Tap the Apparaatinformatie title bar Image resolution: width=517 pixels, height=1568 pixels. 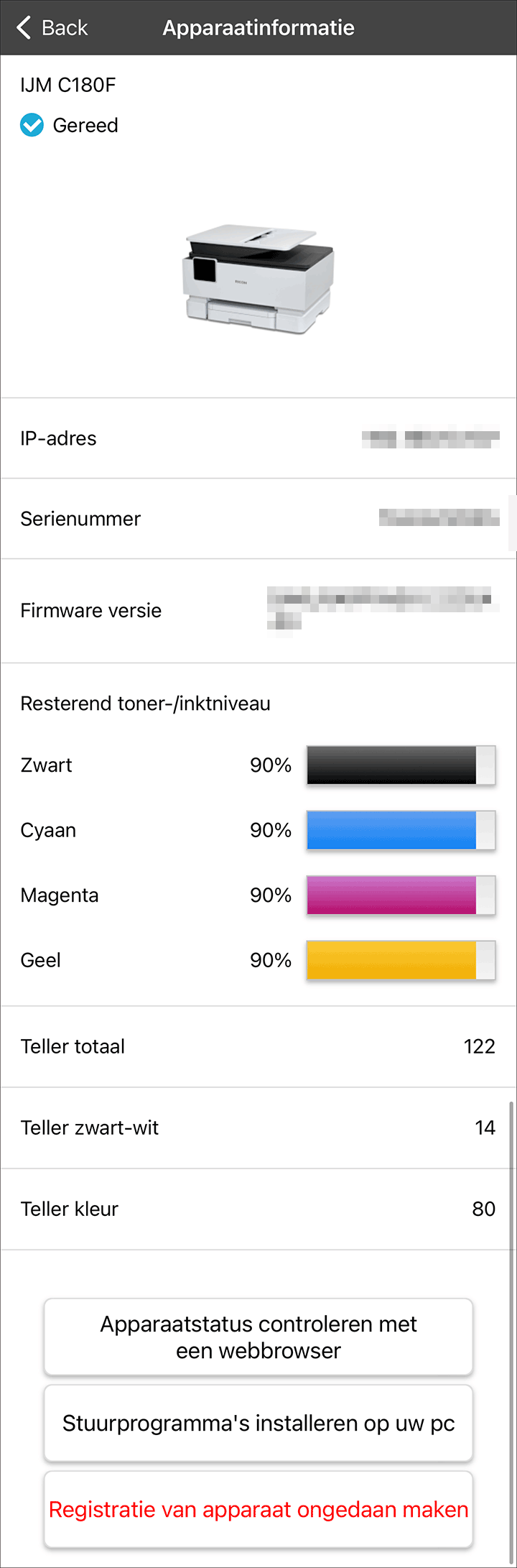258,27
